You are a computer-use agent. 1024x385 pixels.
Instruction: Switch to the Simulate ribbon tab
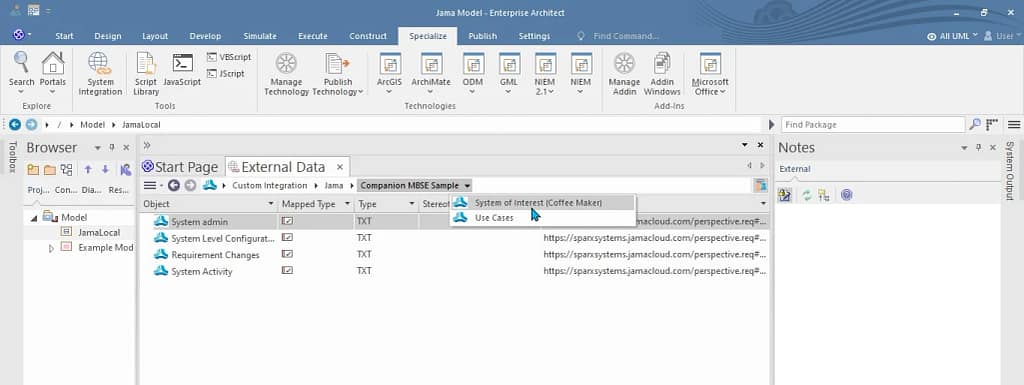coord(260,36)
